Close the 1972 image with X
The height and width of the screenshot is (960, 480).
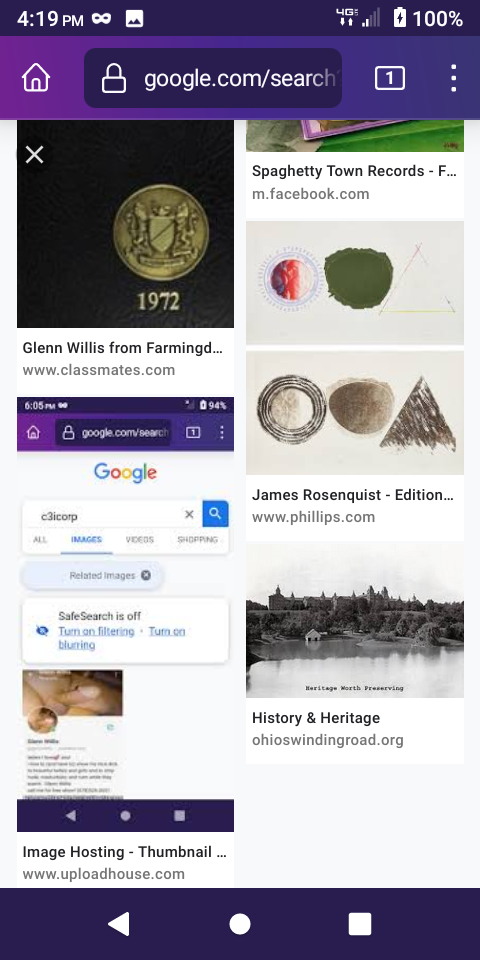pyautogui.click(x=35, y=155)
